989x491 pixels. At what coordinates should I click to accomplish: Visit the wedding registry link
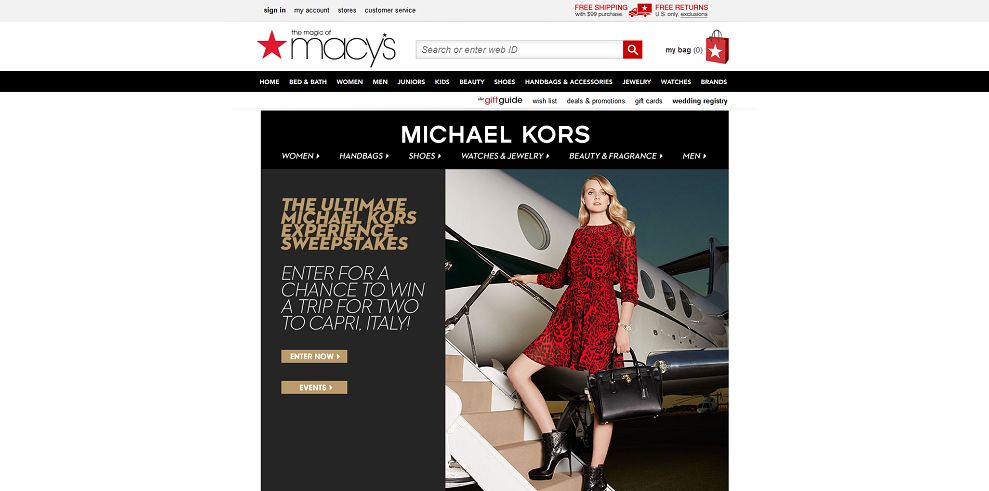pyautogui.click(x=699, y=101)
